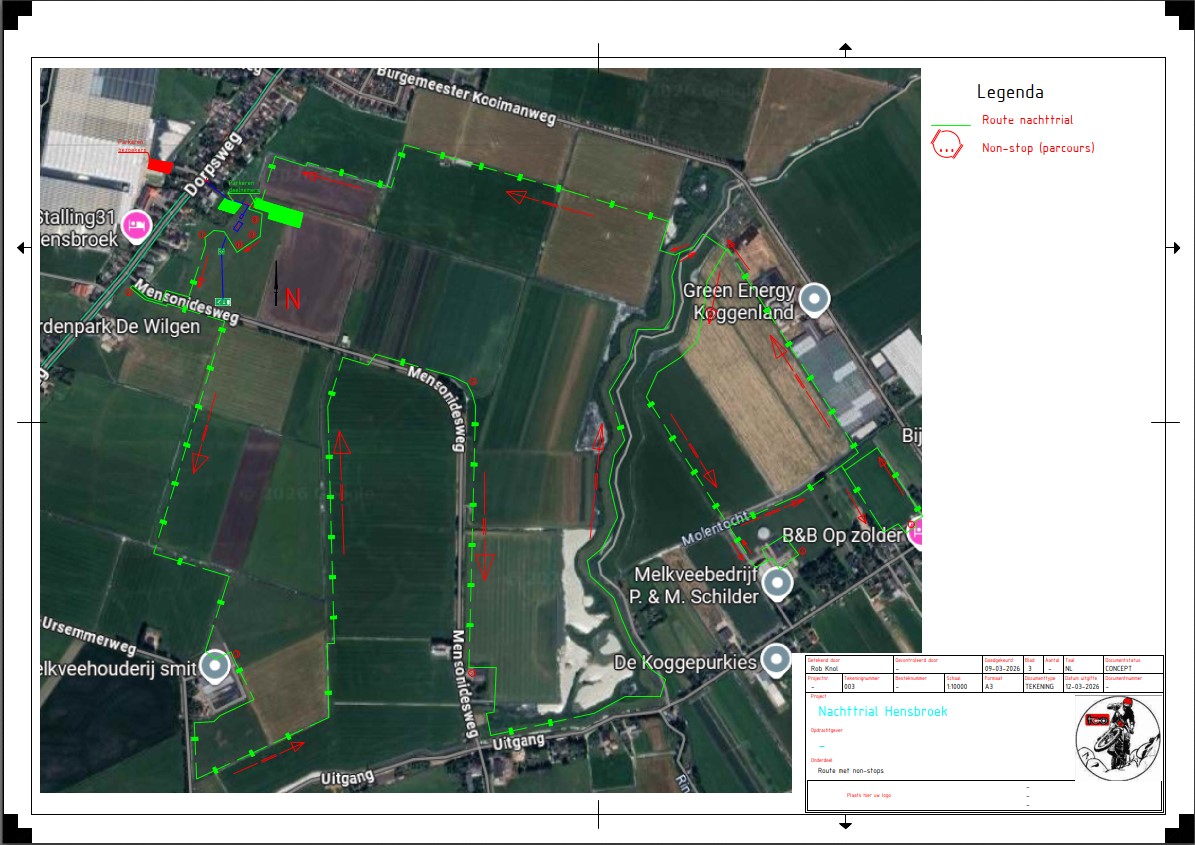1195x845 pixels.
Task: Click the top-edge upward arrow marker
Action: click(845, 48)
